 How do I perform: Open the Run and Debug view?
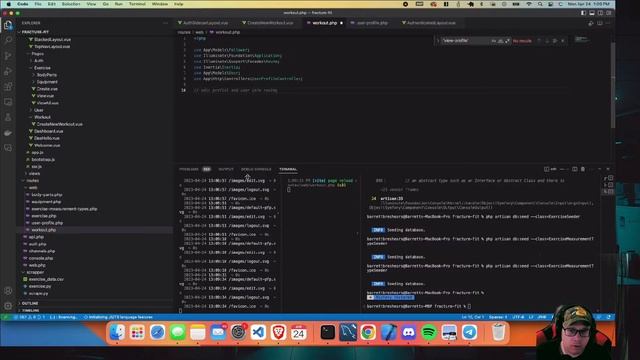click(x=8, y=71)
